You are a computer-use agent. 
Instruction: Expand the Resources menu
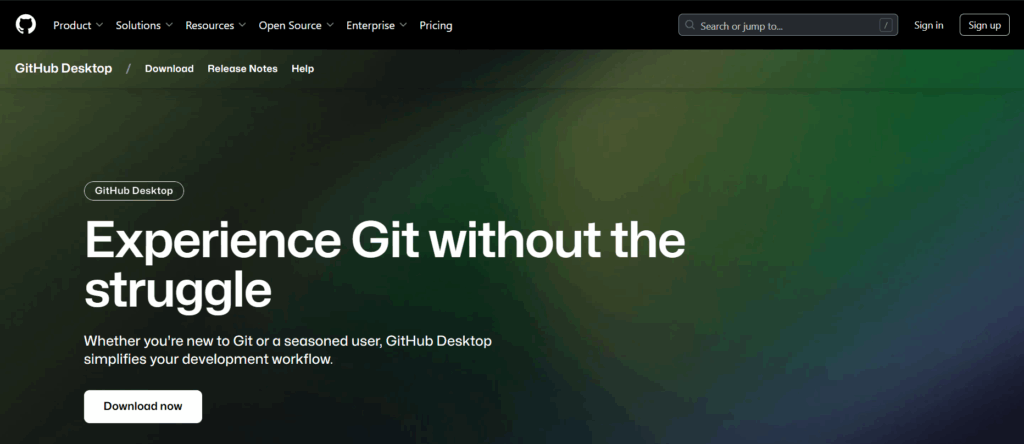[215, 25]
